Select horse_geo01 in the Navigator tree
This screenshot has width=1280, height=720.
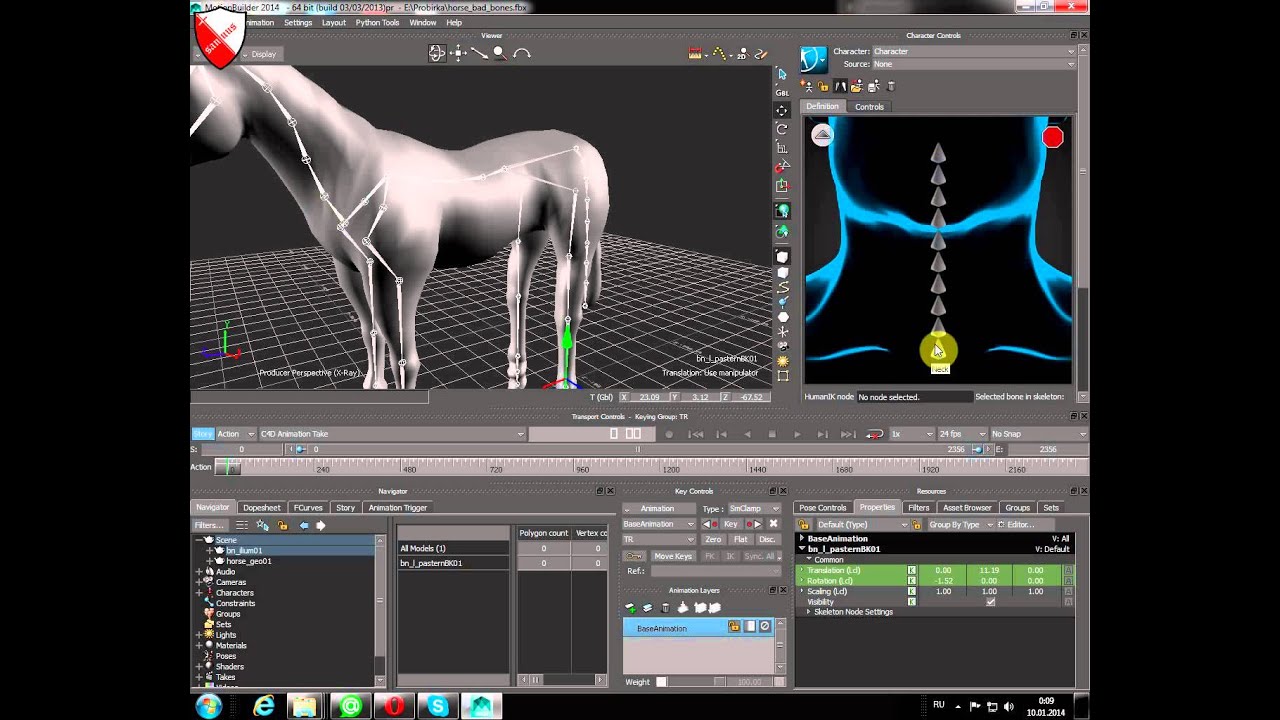tap(249, 561)
